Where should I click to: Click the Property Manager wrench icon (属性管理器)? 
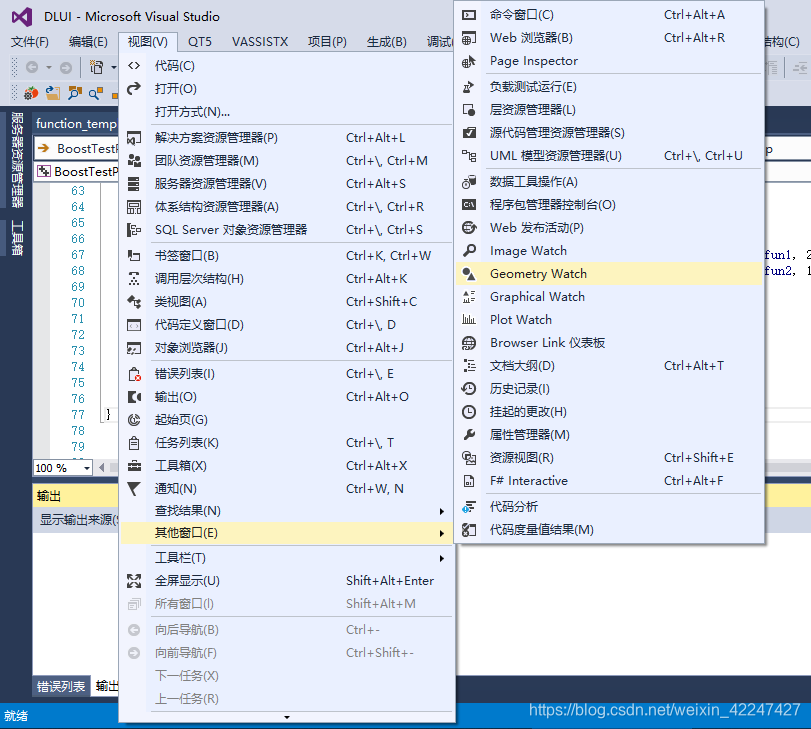(469, 435)
